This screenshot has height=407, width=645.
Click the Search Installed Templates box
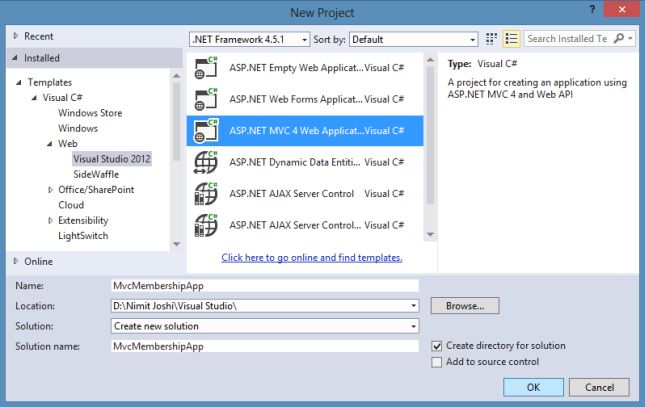pyautogui.click(x=568, y=39)
